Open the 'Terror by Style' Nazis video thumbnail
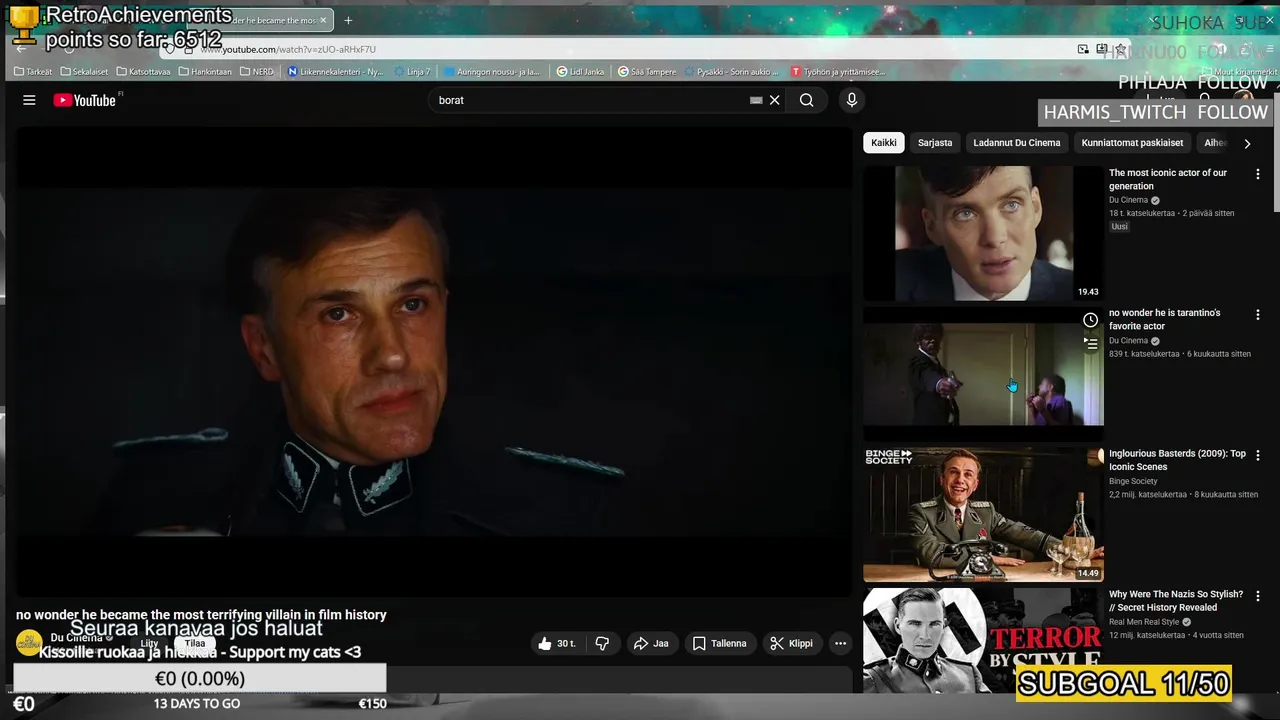This screenshot has width=1280, height=720. click(983, 640)
